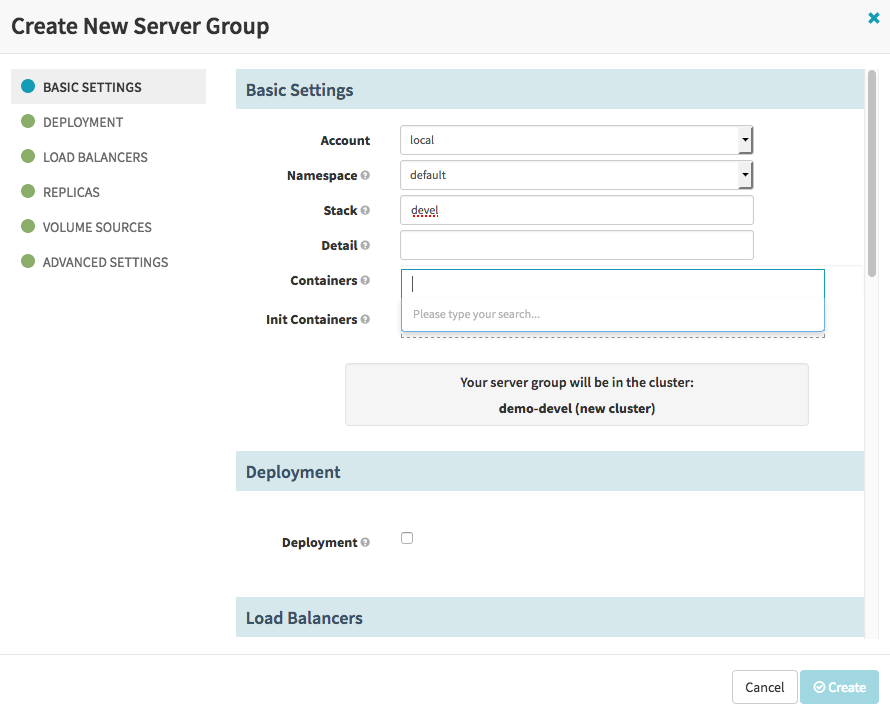Navigate to Replicas in sidebar
This screenshot has height=715, width=890.
pos(71,192)
